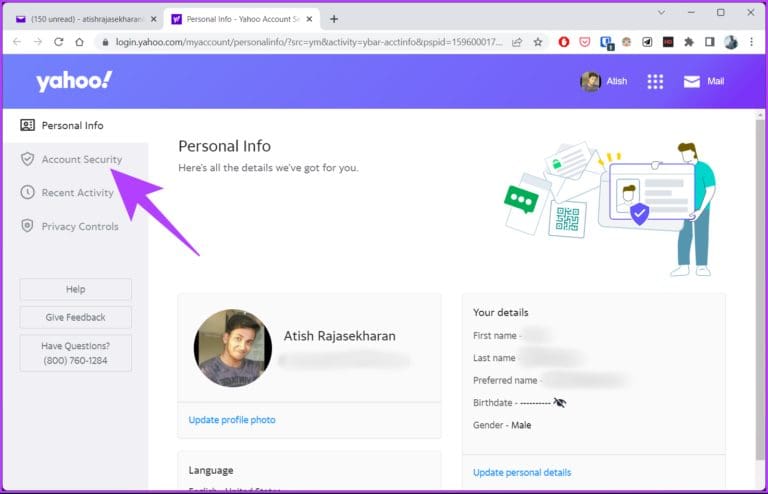This screenshot has height=494, width=768.
Task: Bookmark this page with star icon
Action: (538, 42)
